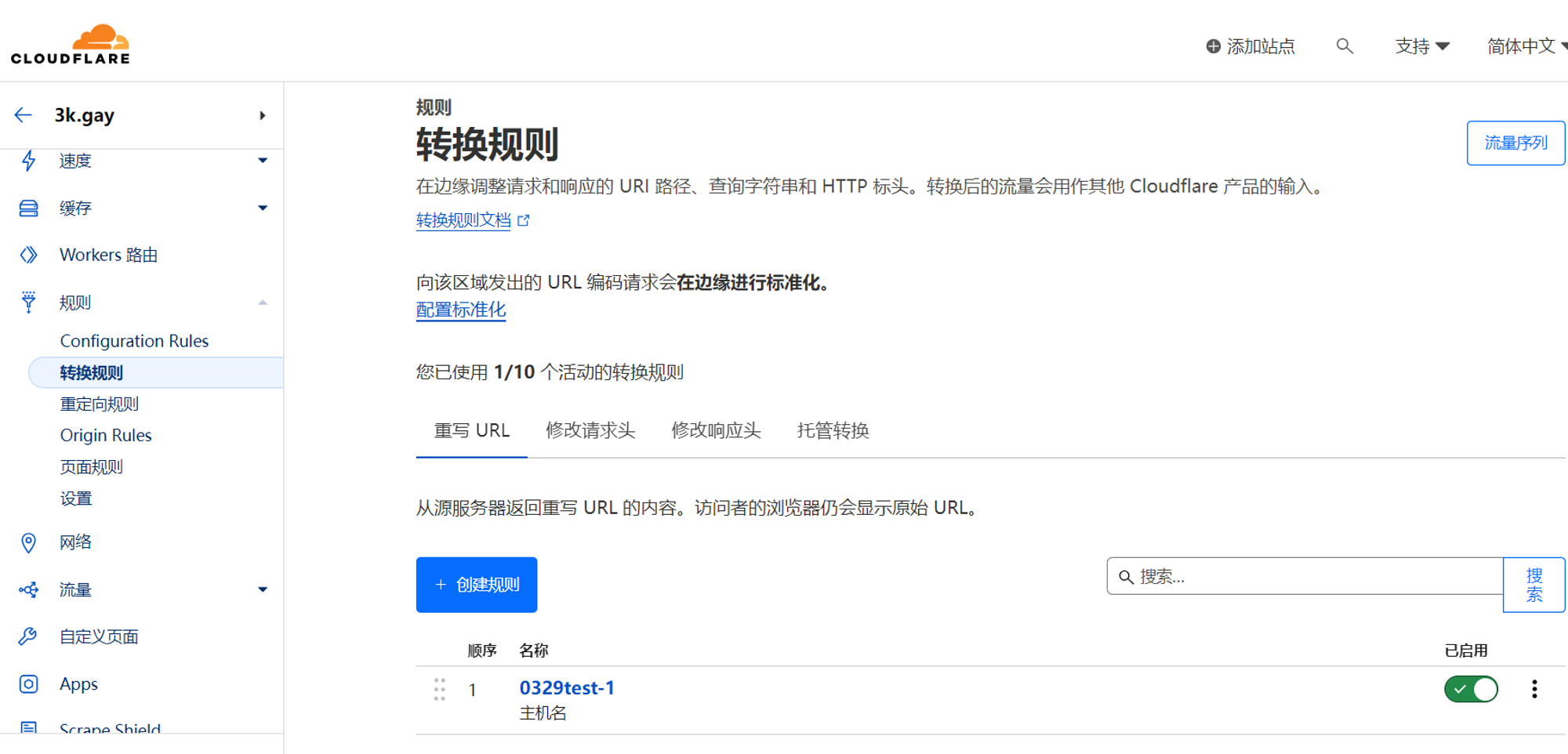Screen dimensions: 1568x754
Task: Click the 3k.gay domain name
Action: tap(84, 115)
